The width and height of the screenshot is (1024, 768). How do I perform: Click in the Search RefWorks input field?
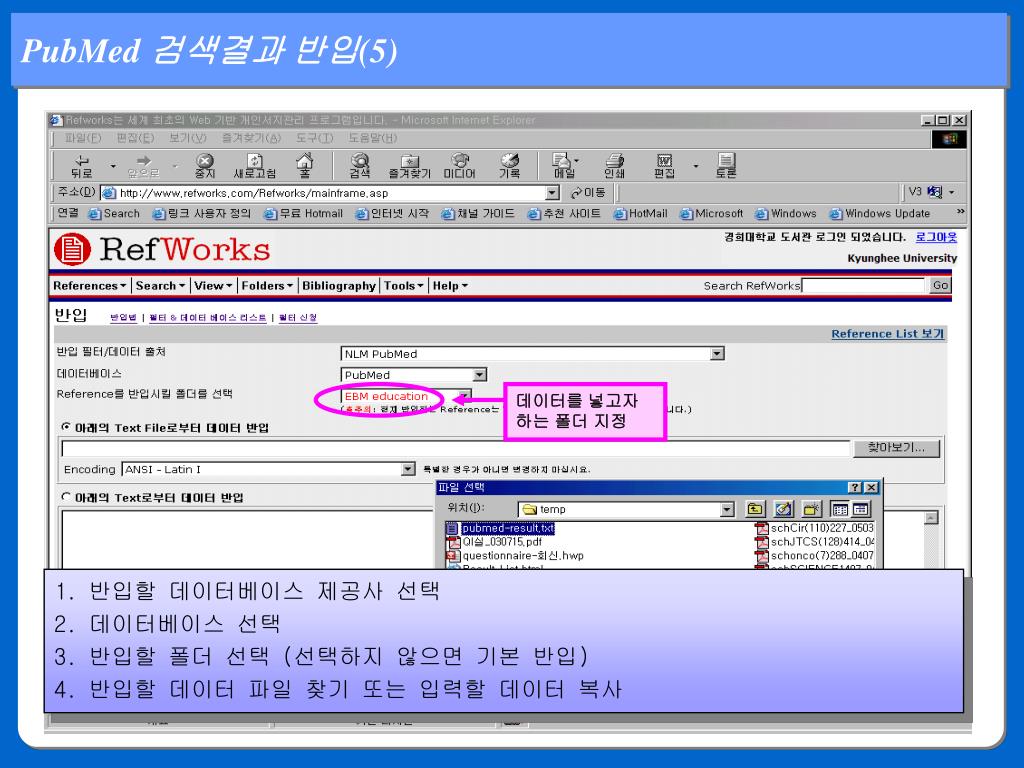(863, 285)
